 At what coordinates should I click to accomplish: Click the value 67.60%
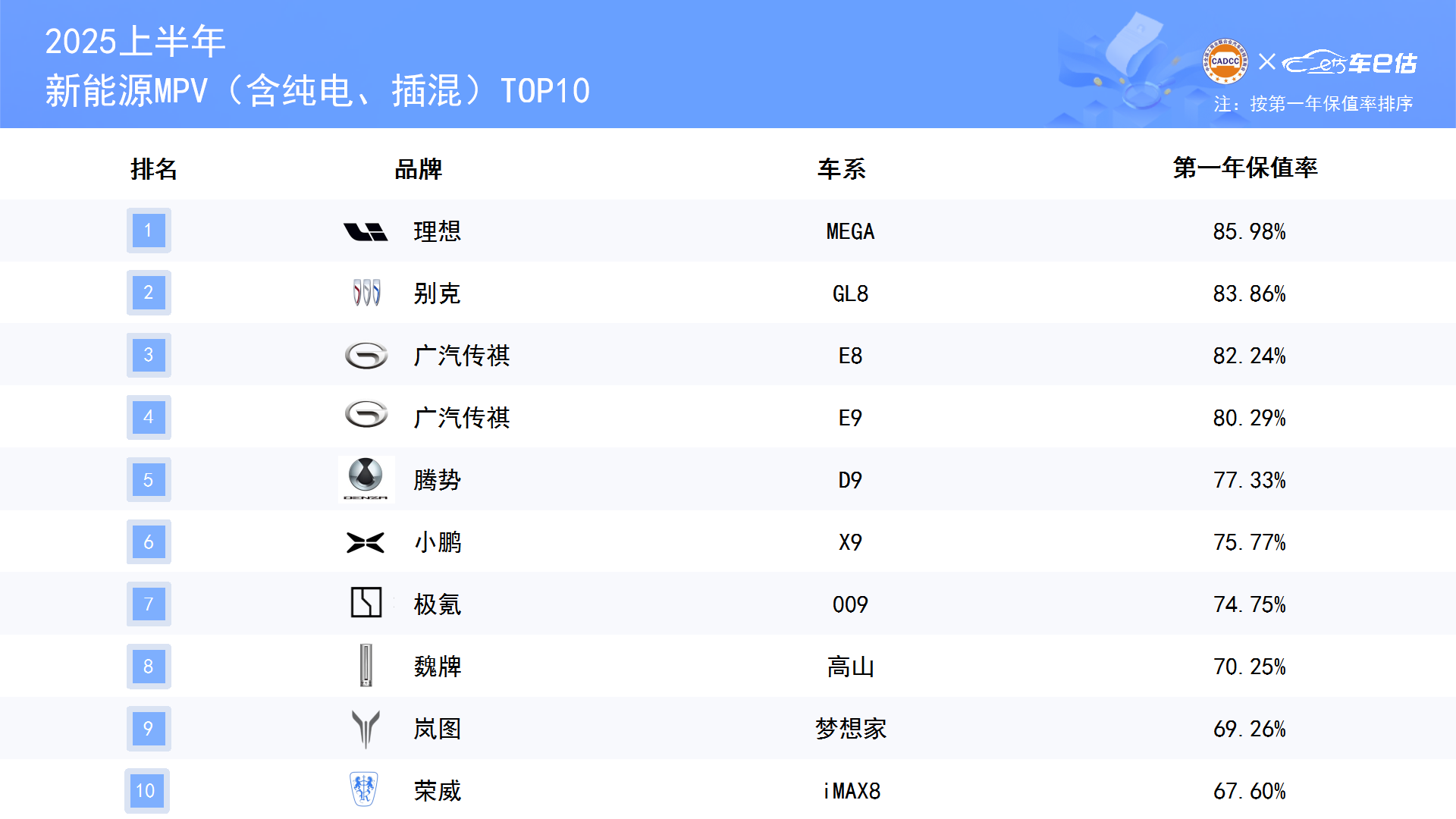click(1249, 791)
